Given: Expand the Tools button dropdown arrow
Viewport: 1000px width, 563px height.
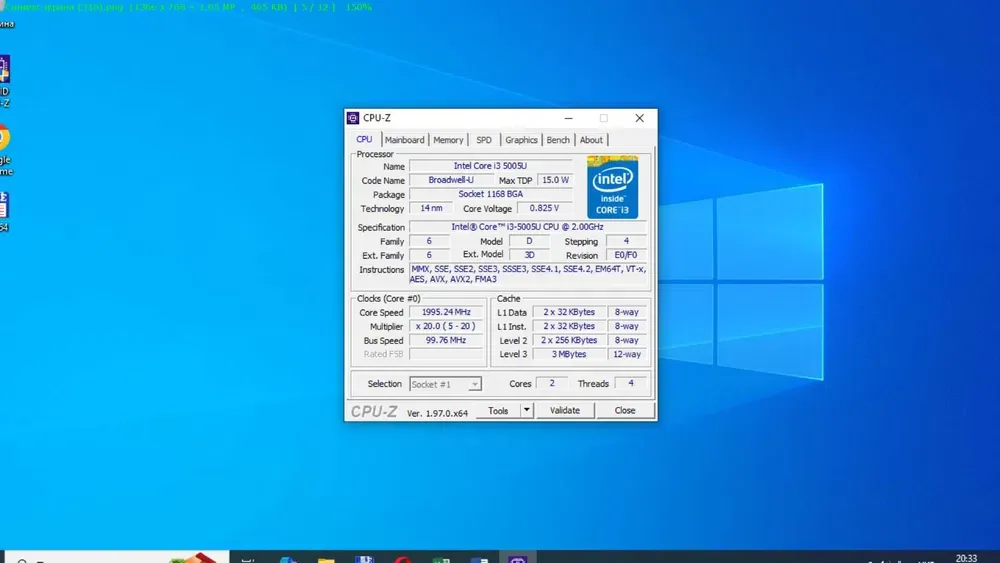Looking at the screenshot, I should click(527, 410).
